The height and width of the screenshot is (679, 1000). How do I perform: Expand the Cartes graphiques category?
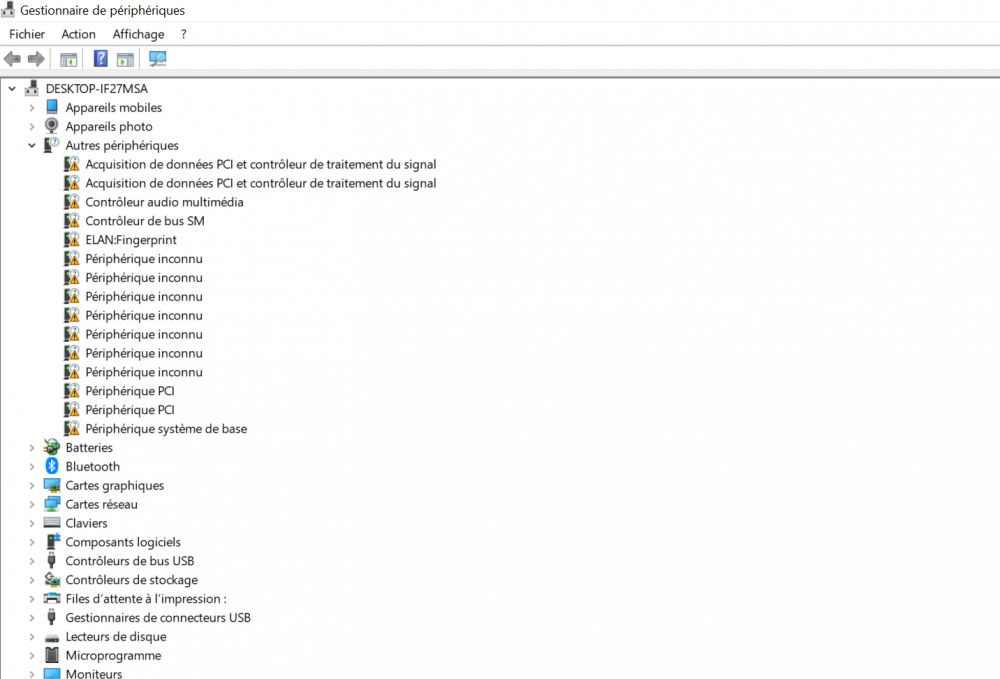pyautogui.click(x=31, y=485)
